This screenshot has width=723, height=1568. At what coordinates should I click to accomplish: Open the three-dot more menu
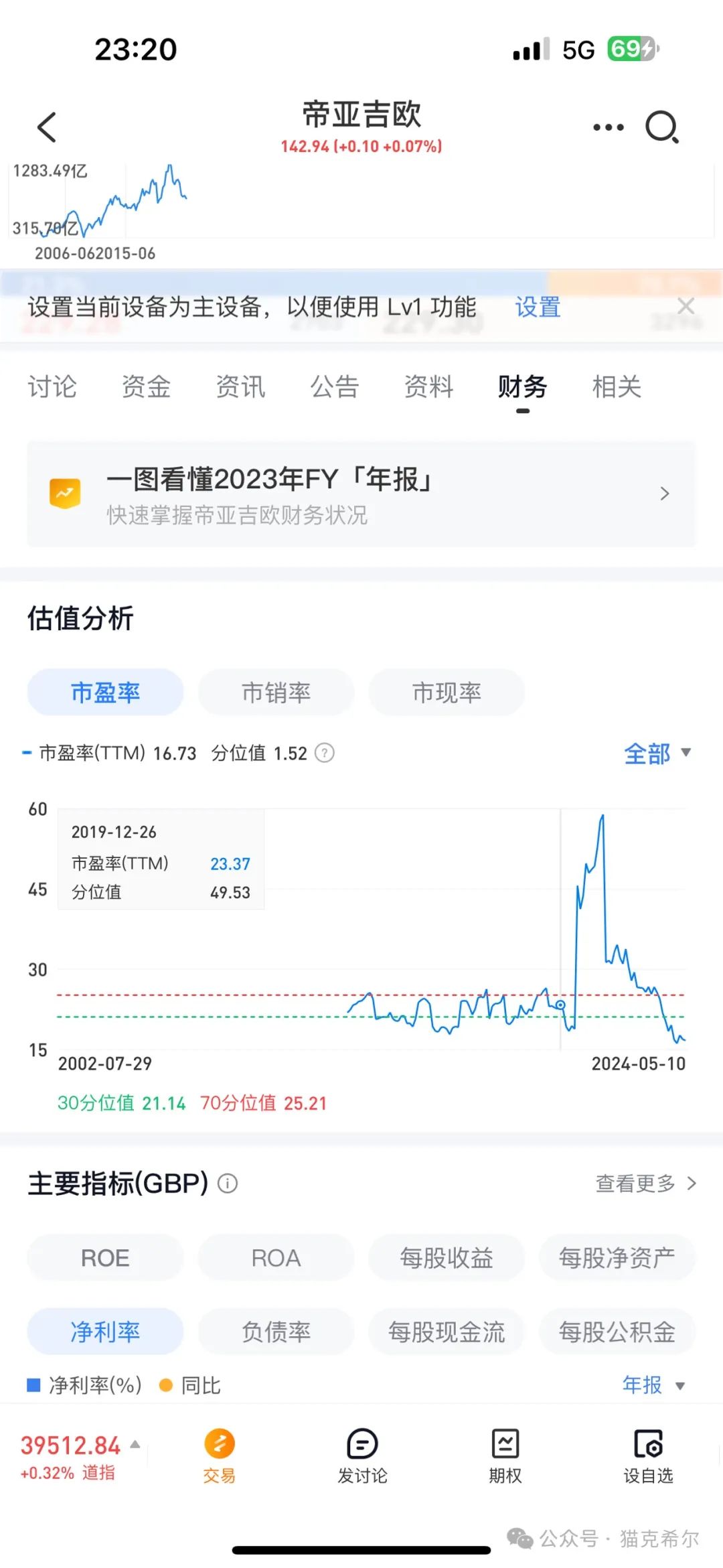(x=608, y=127)
